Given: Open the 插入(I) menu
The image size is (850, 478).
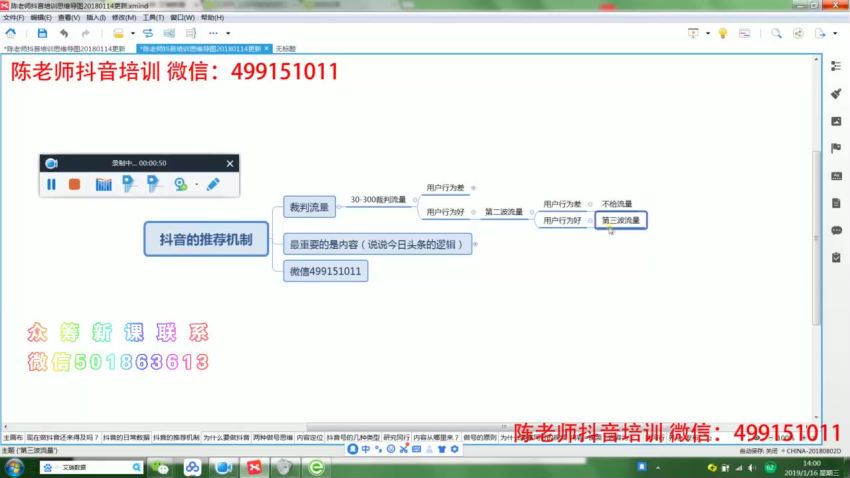Looking at the screenshot, I should click(96, 18).
